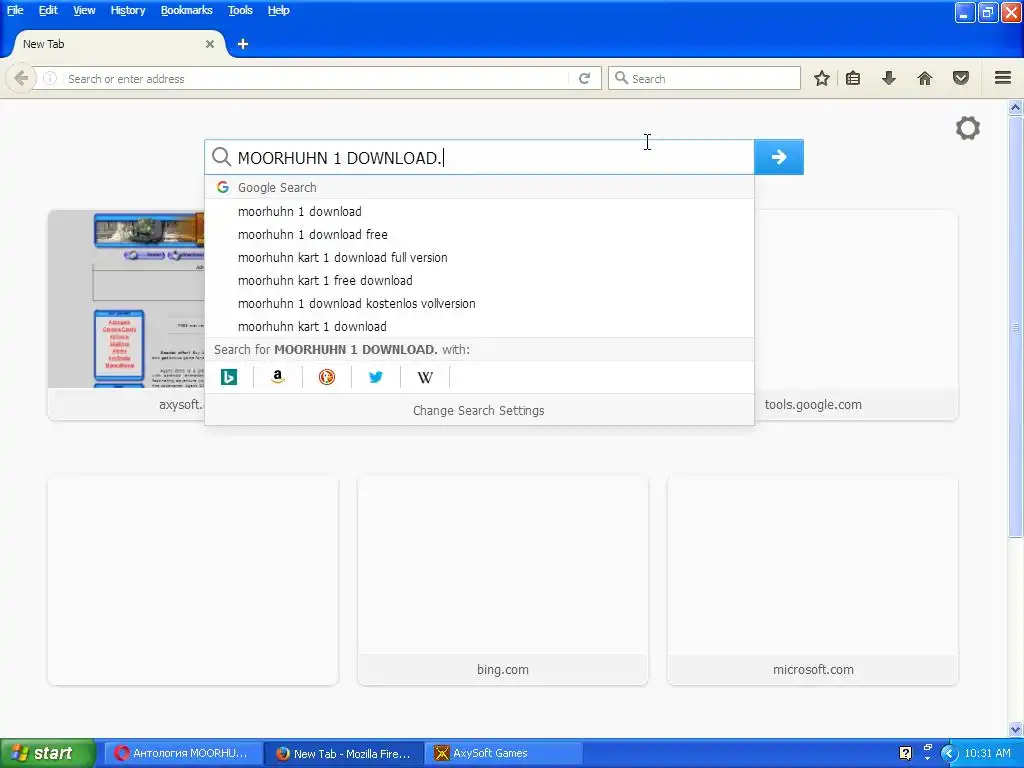Search with Bing icon
Screen dimensions: 1024x768
[x=229, y=377]
